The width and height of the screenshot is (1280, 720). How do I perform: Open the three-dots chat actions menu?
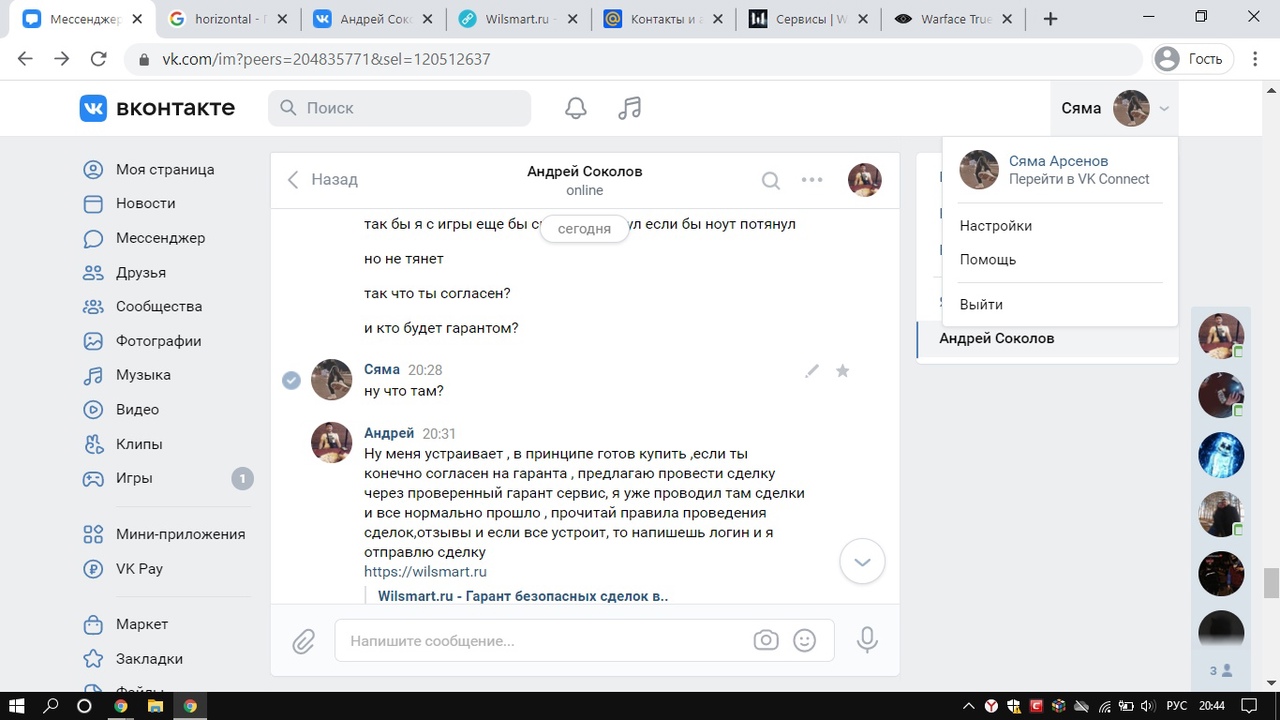(x=812, y=180)
